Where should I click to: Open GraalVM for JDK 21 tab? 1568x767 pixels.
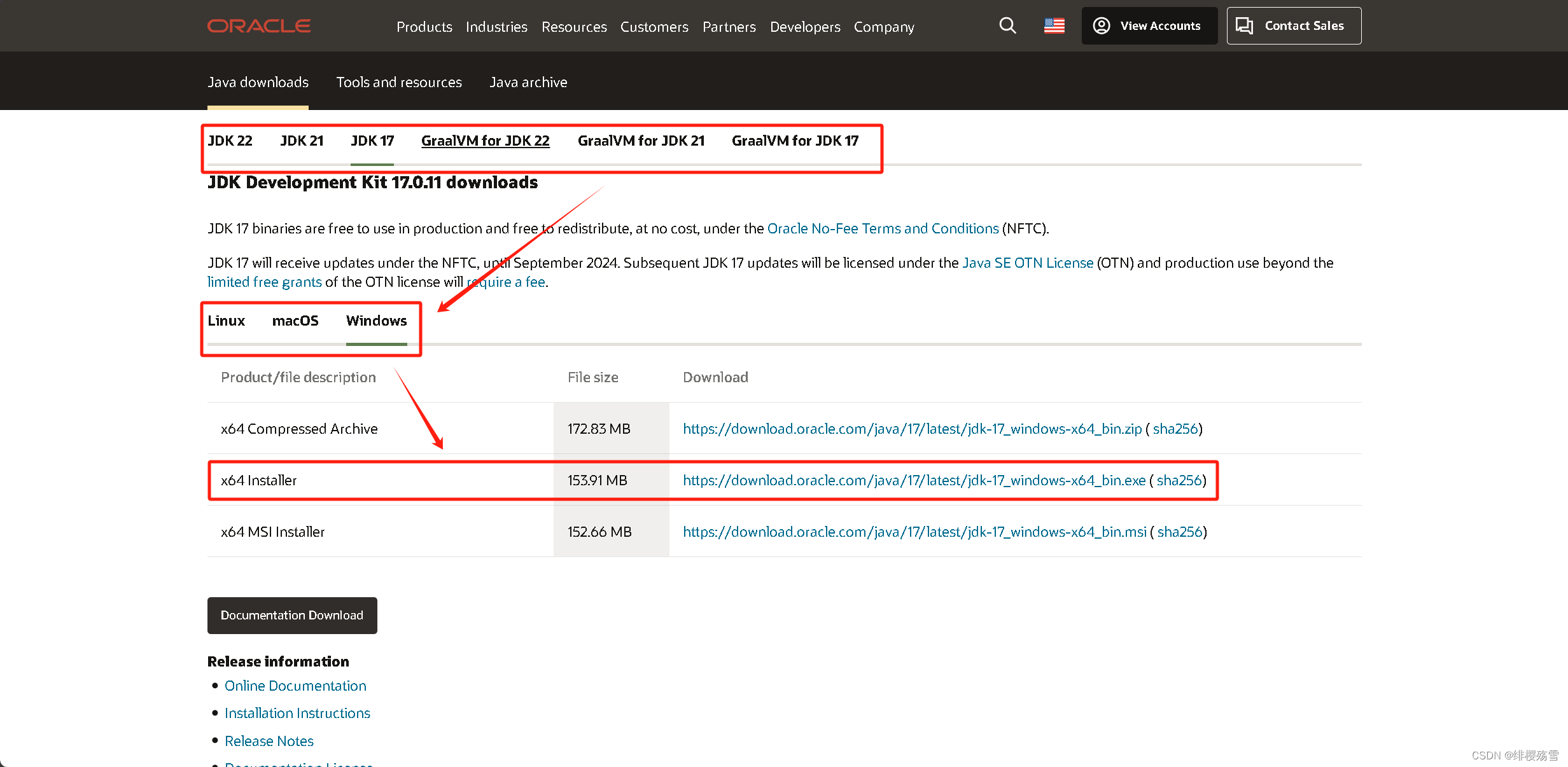641,141
